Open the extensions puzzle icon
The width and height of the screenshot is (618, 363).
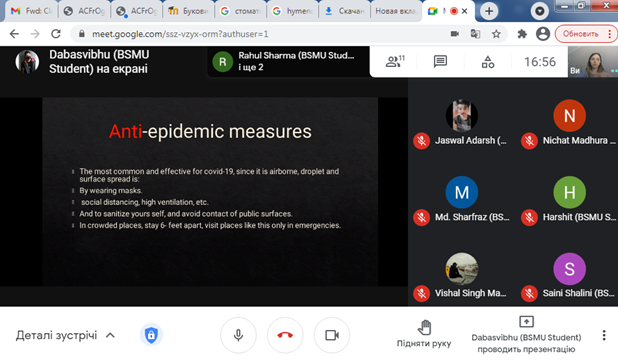pyautogui.click(x=522, y=34)
